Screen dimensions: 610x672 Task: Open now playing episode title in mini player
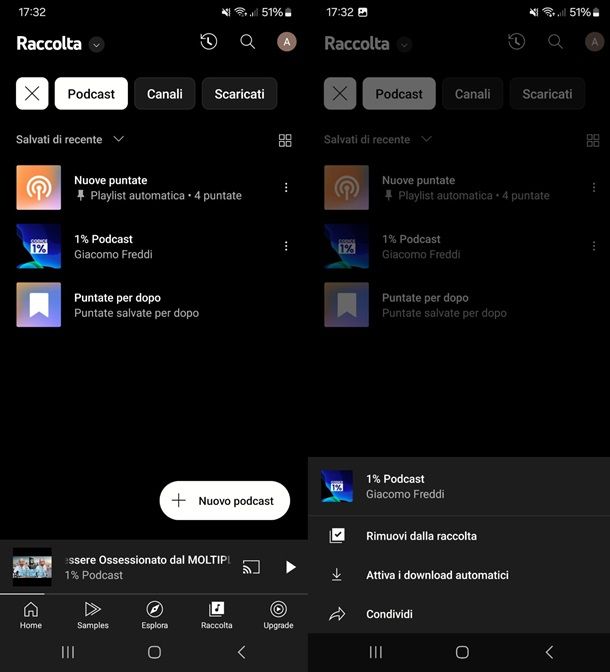tap(147, 560)
